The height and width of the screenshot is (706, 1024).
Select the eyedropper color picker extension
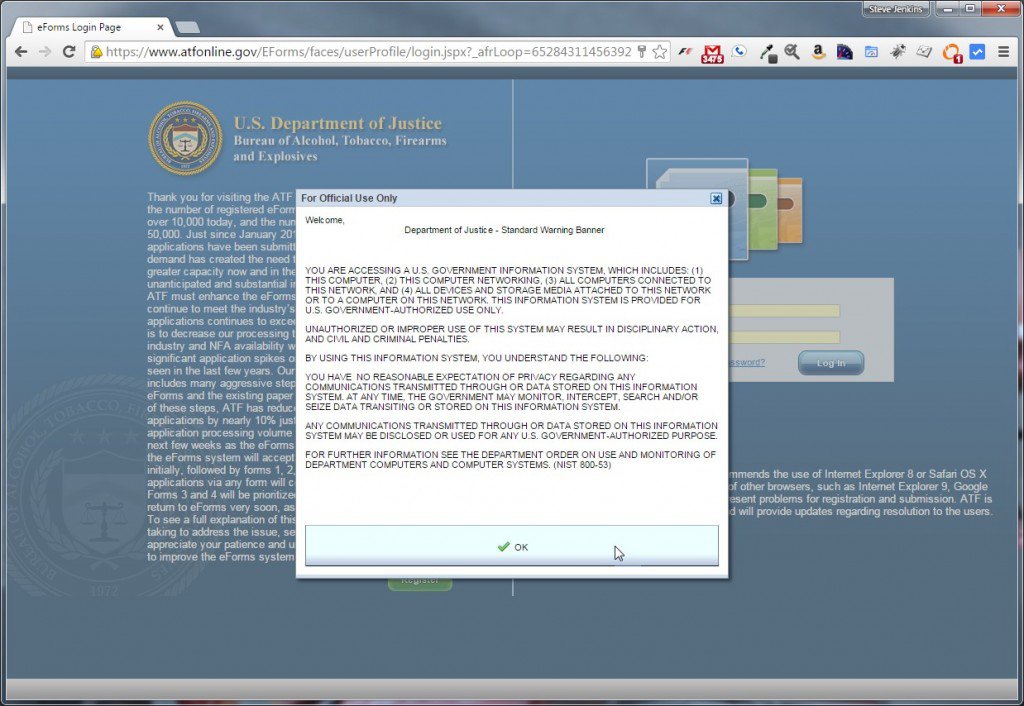(766, 51)
